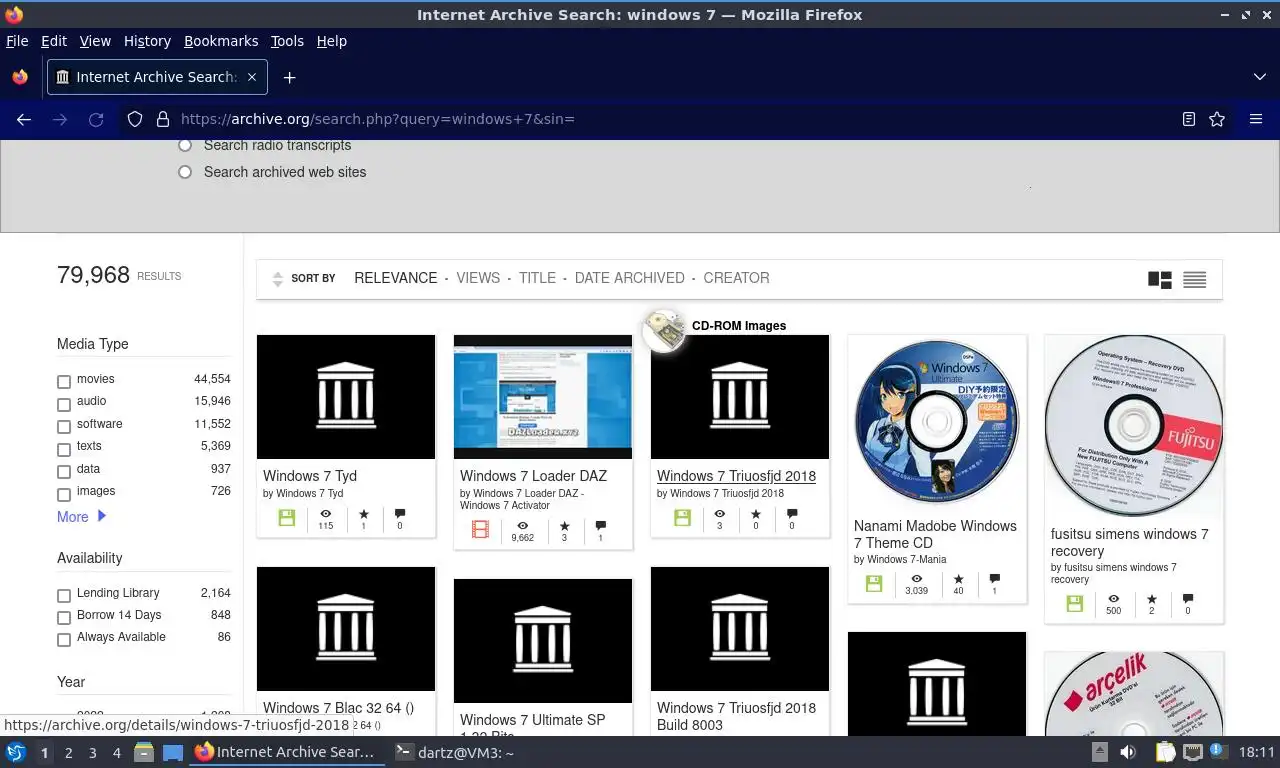Click software icon on Nanami Madobe card
The height and width of the screenshot is (768, 1280).
point(874,584)
